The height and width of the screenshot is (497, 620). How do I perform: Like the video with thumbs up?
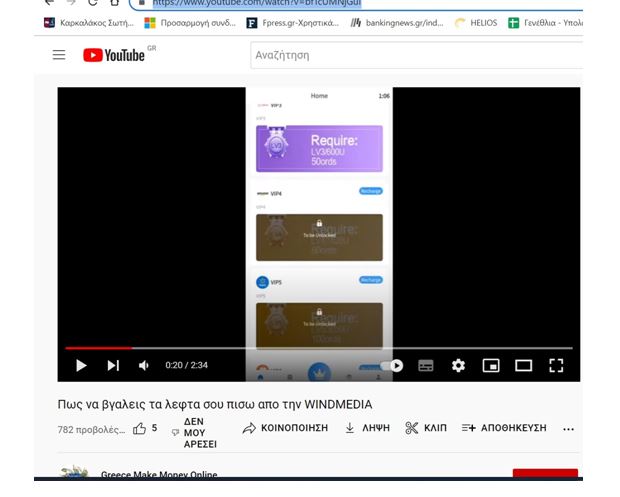[x=140, y=428]
